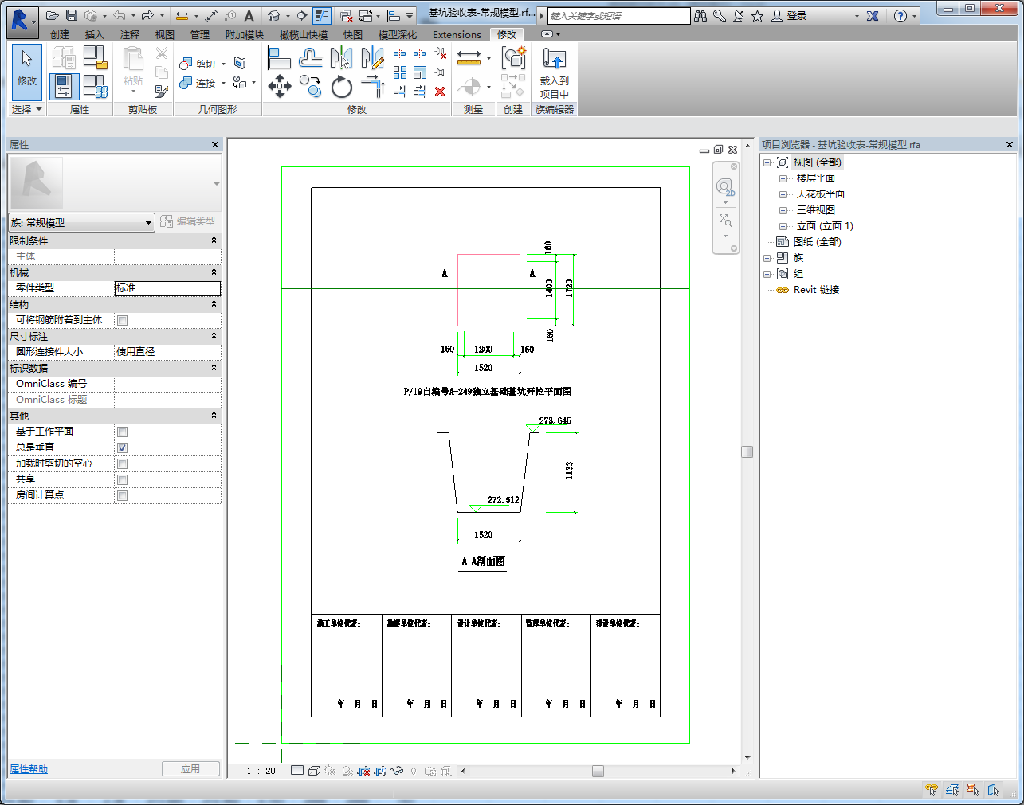The height and width of the screenshot is (805, 1024).
Task: Click the '登录' sign-in button
Action: coord(789,16)
